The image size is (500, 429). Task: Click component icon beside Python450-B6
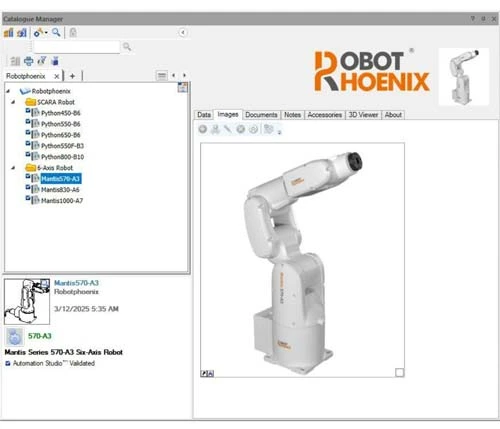(35, 113)
